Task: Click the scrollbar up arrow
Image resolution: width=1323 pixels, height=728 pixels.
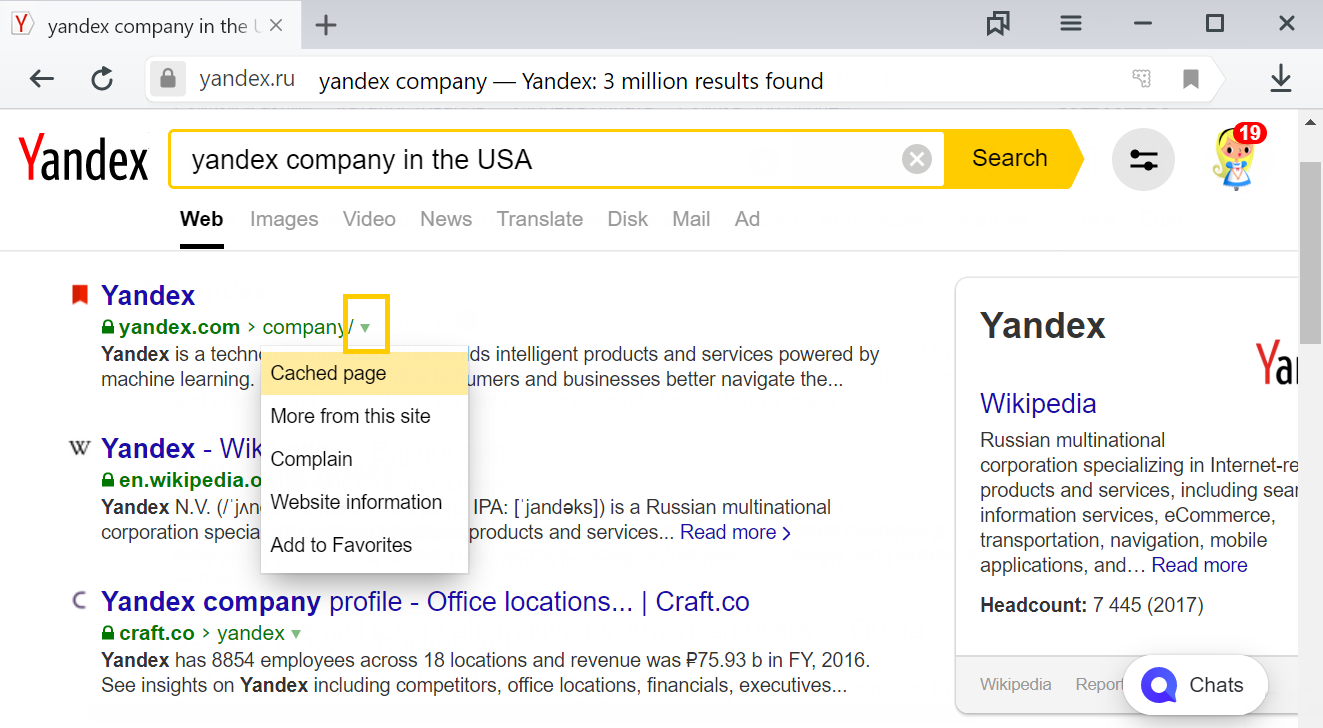Action: pos(1310,121)
